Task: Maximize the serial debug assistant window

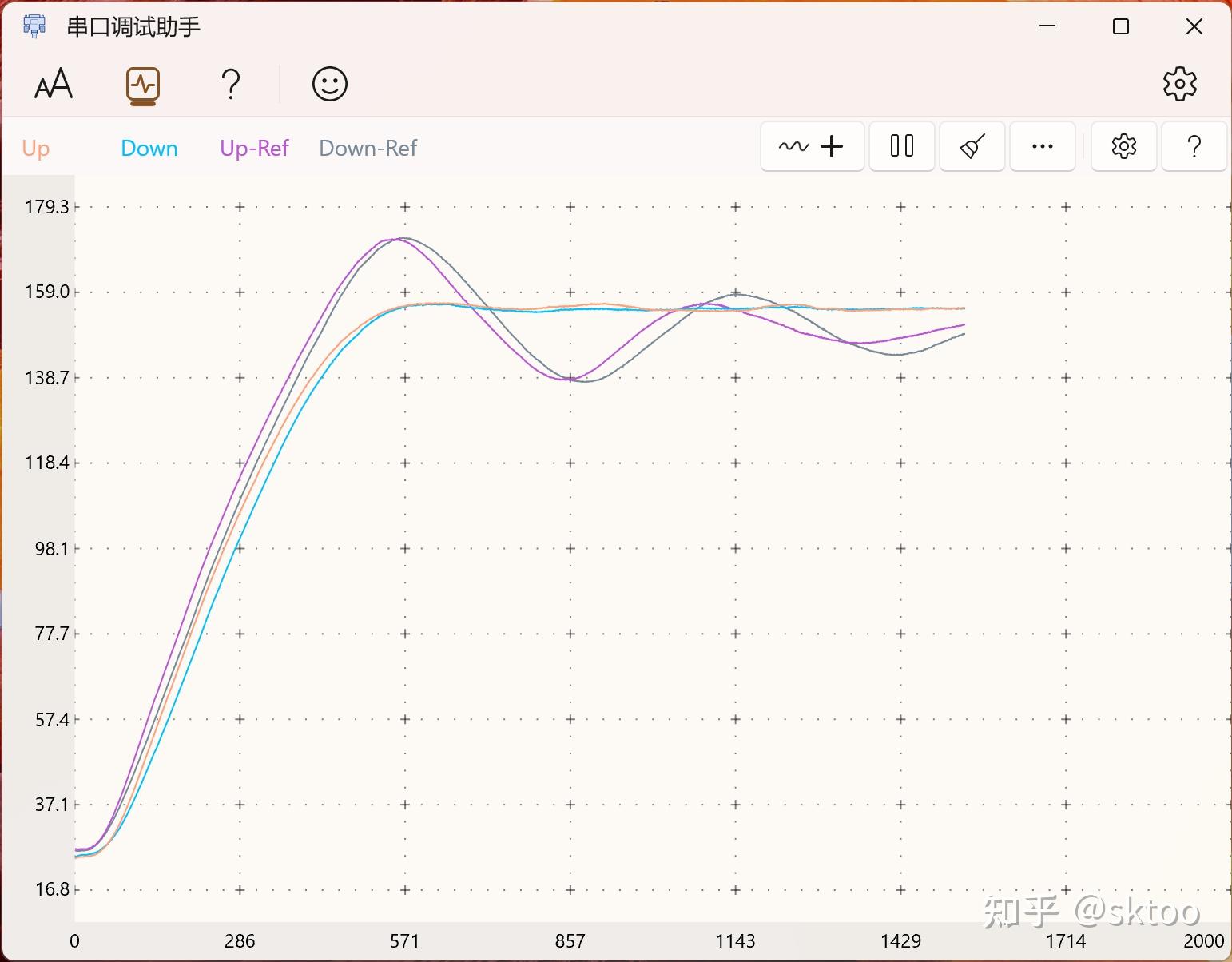Action: click(1121, 26)
